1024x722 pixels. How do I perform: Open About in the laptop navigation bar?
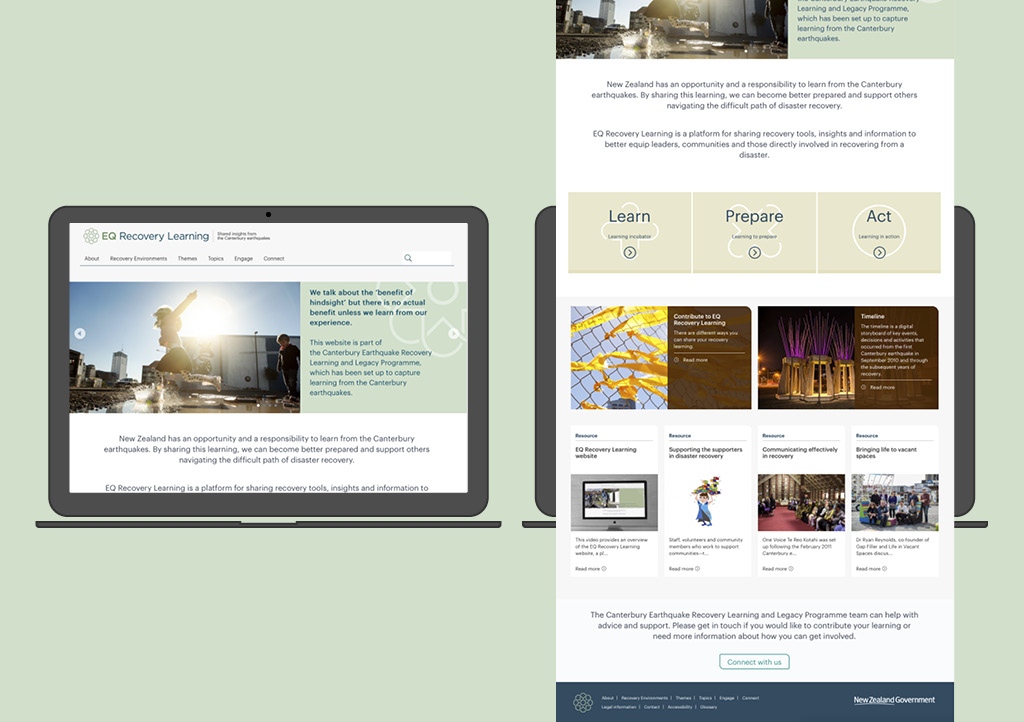[91, 259]
